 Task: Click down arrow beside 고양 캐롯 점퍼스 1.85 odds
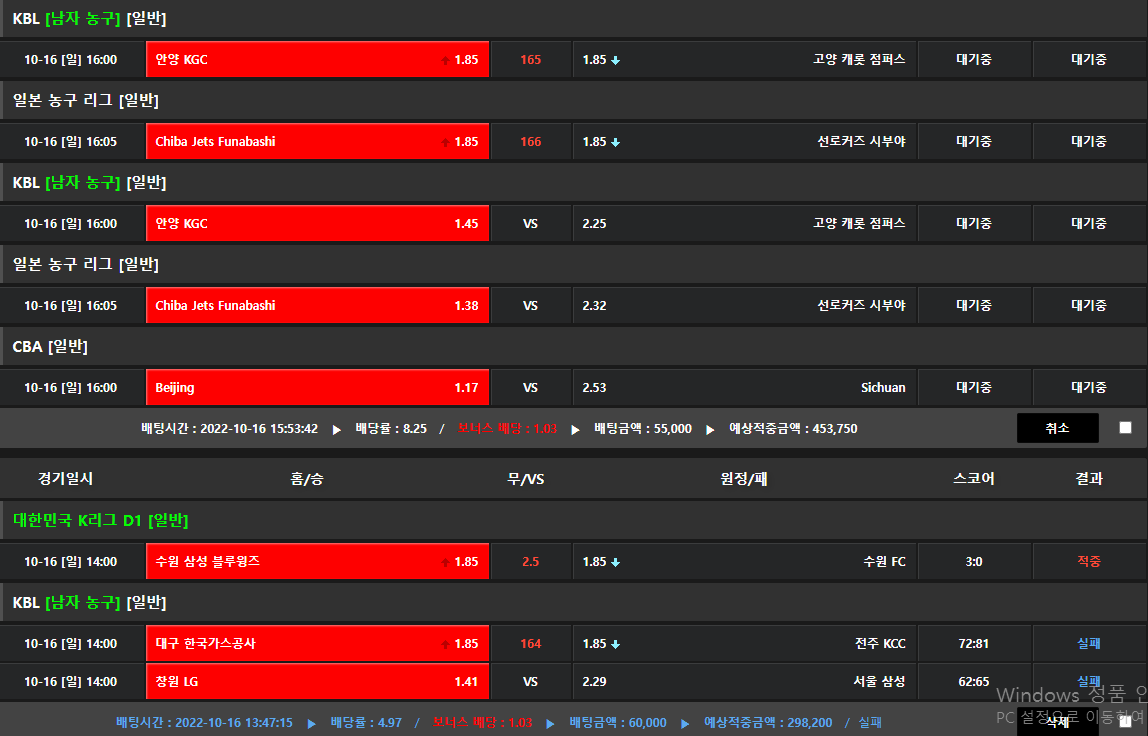tap(616, 60)
